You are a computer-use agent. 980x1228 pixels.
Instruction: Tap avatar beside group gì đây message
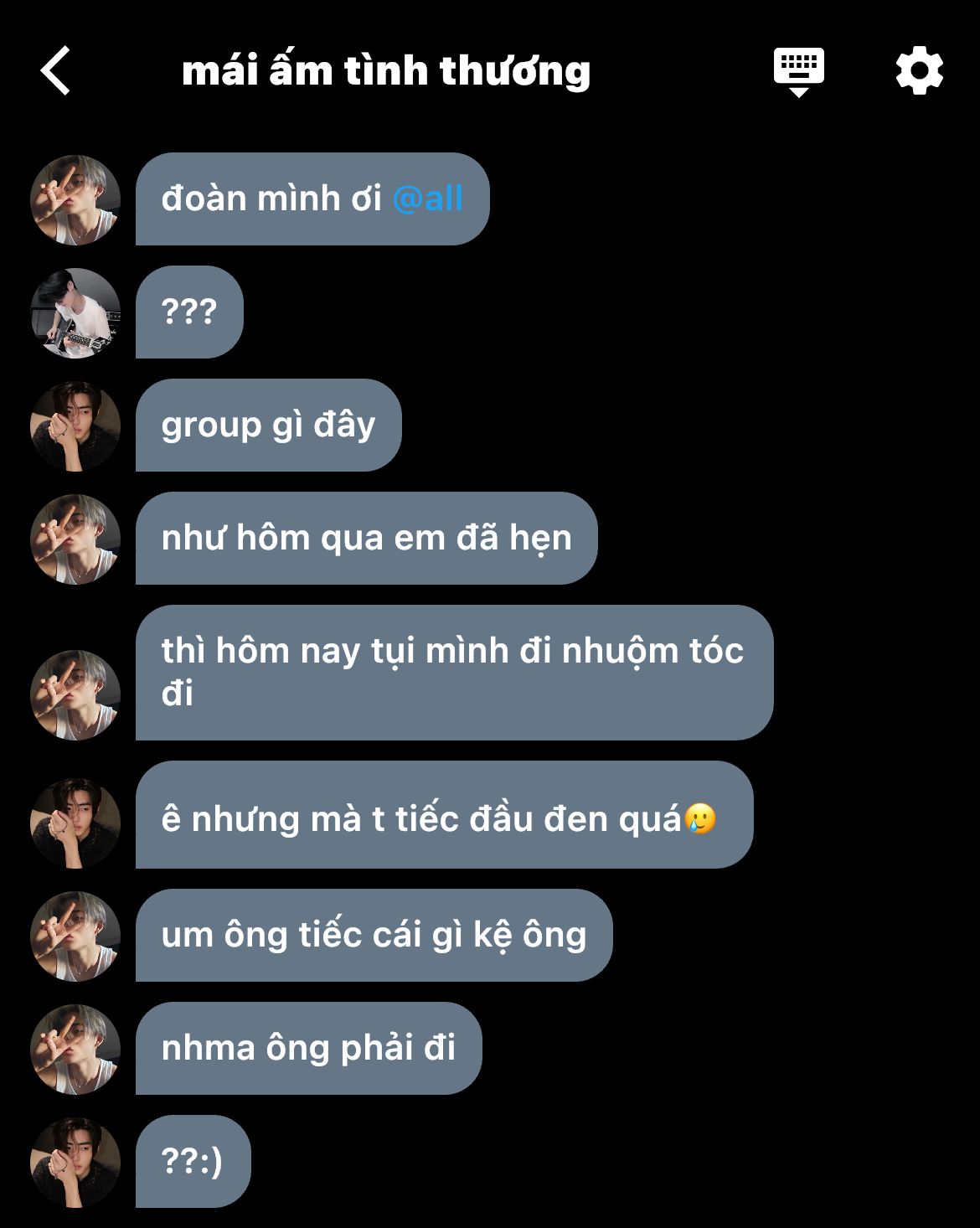75,426
